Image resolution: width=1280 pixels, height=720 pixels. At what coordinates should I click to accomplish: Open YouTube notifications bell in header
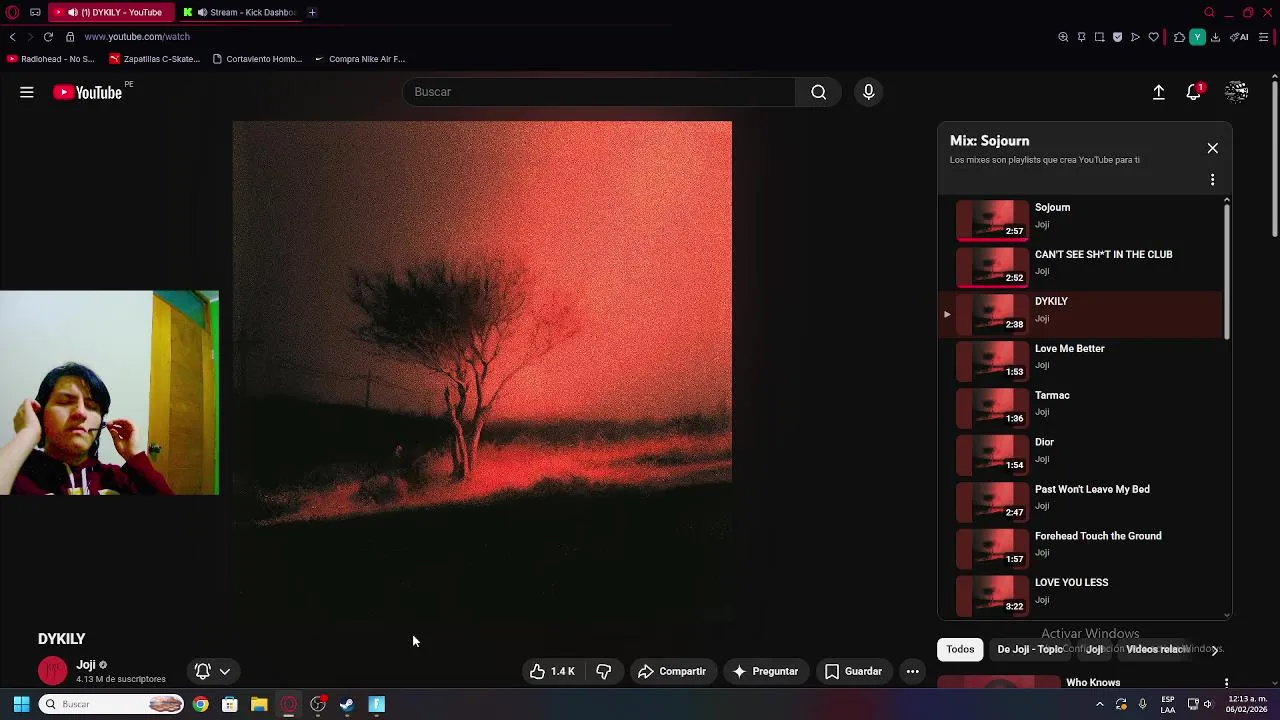pyautogui.click(x=1193, y=92)
